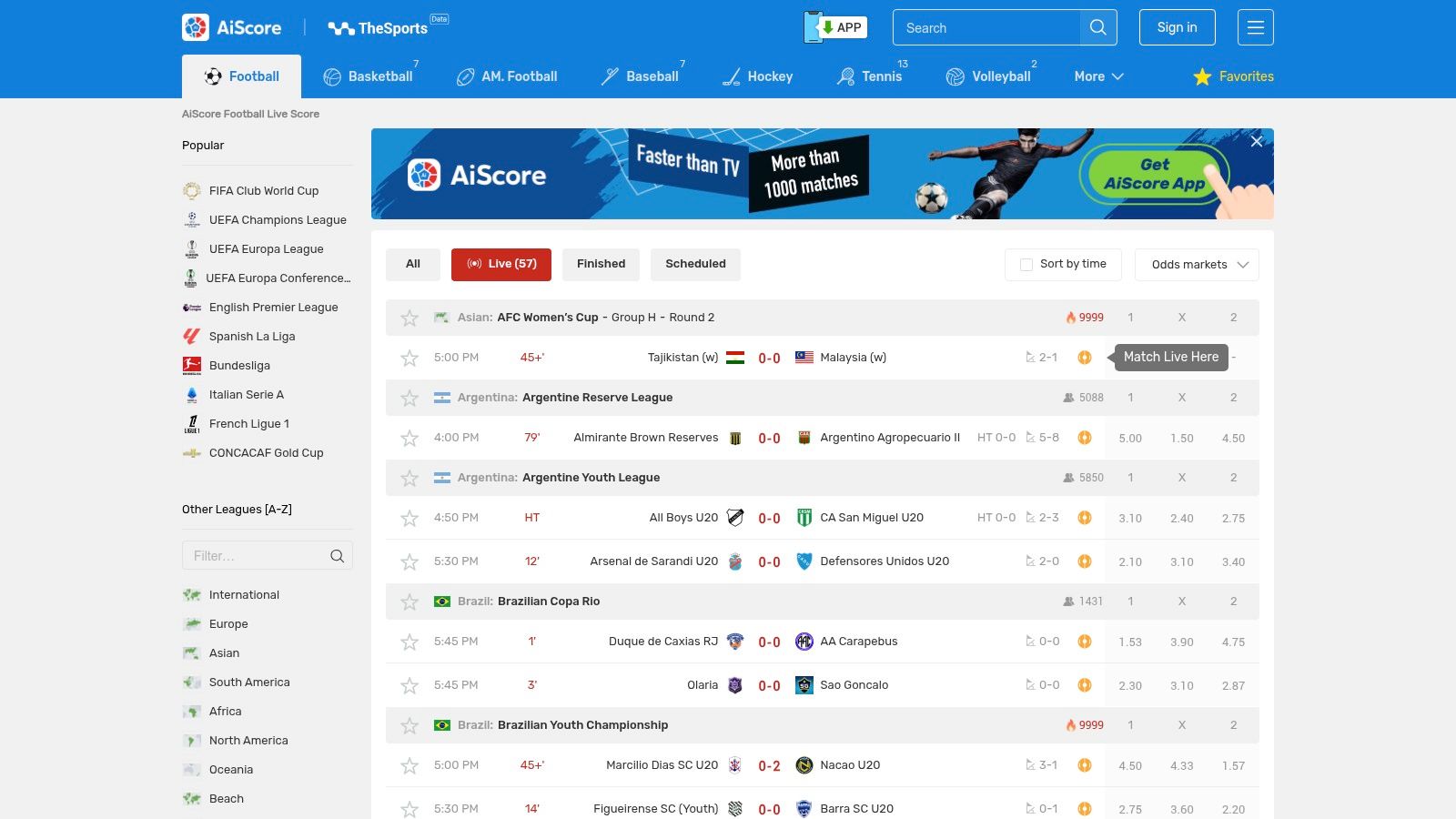Click the search magnifier icon

[1097, 27]
